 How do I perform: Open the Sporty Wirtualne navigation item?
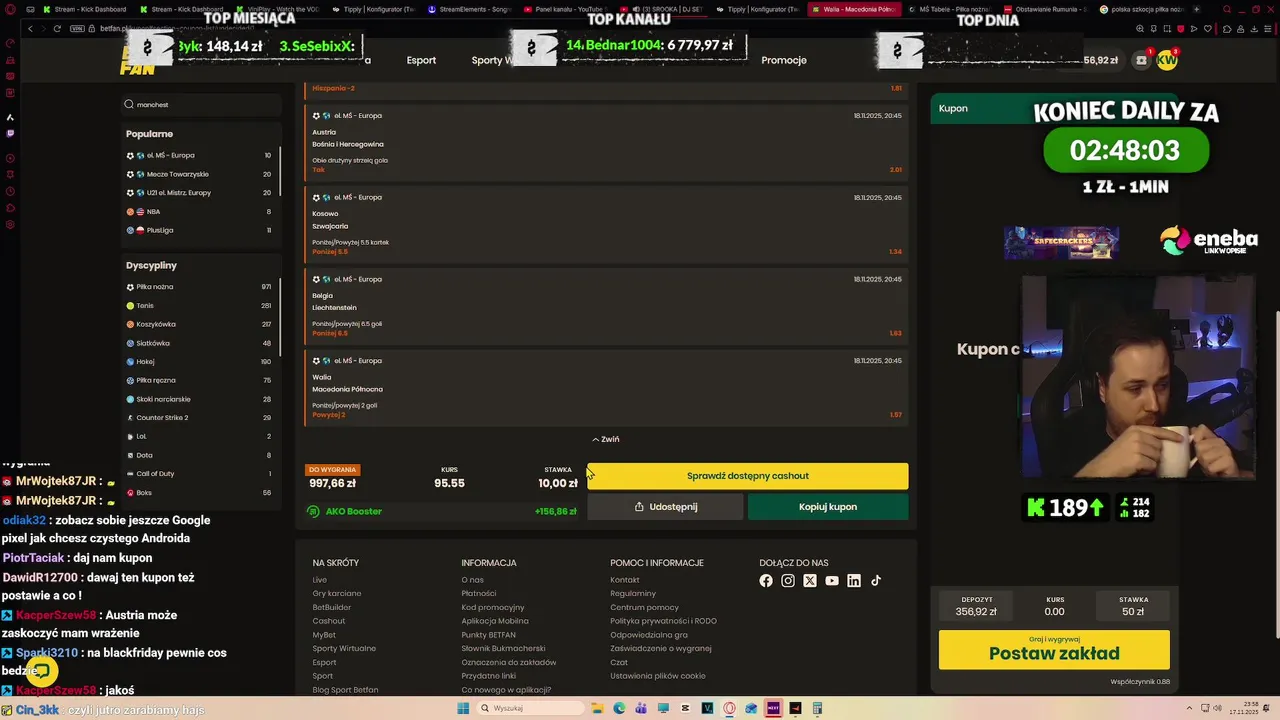(492, 60)
